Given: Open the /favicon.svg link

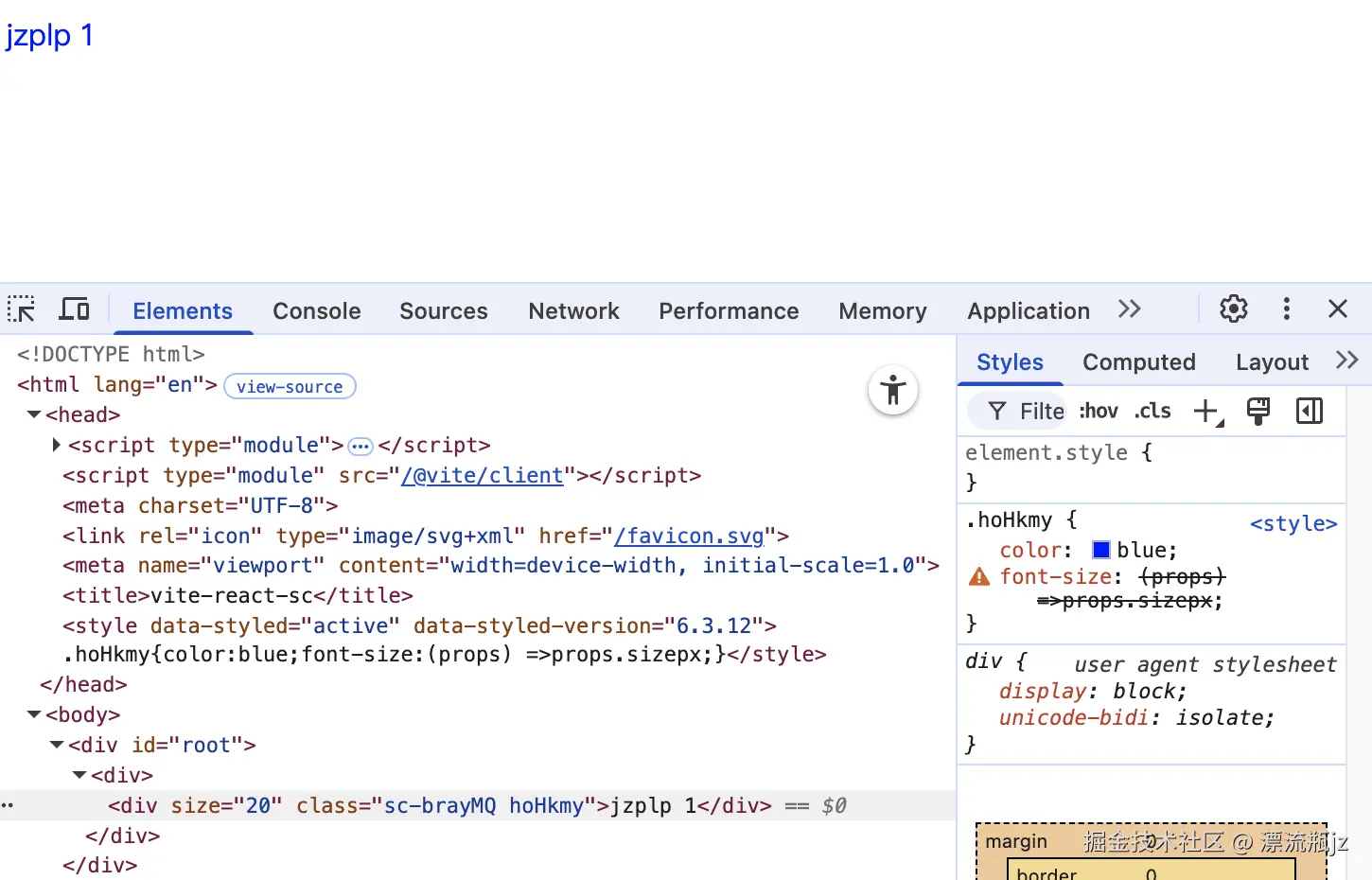Looking at the screenshot, I should click(690, 536).
